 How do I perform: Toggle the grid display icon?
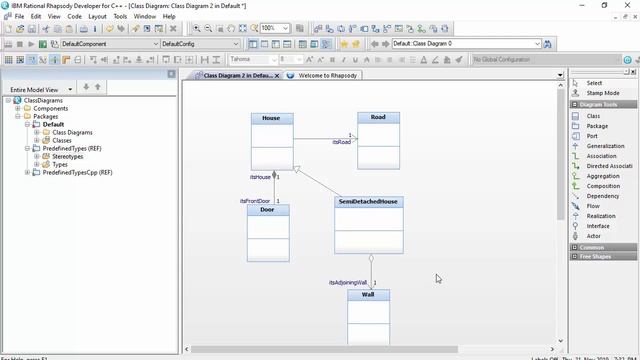point(8,60)
